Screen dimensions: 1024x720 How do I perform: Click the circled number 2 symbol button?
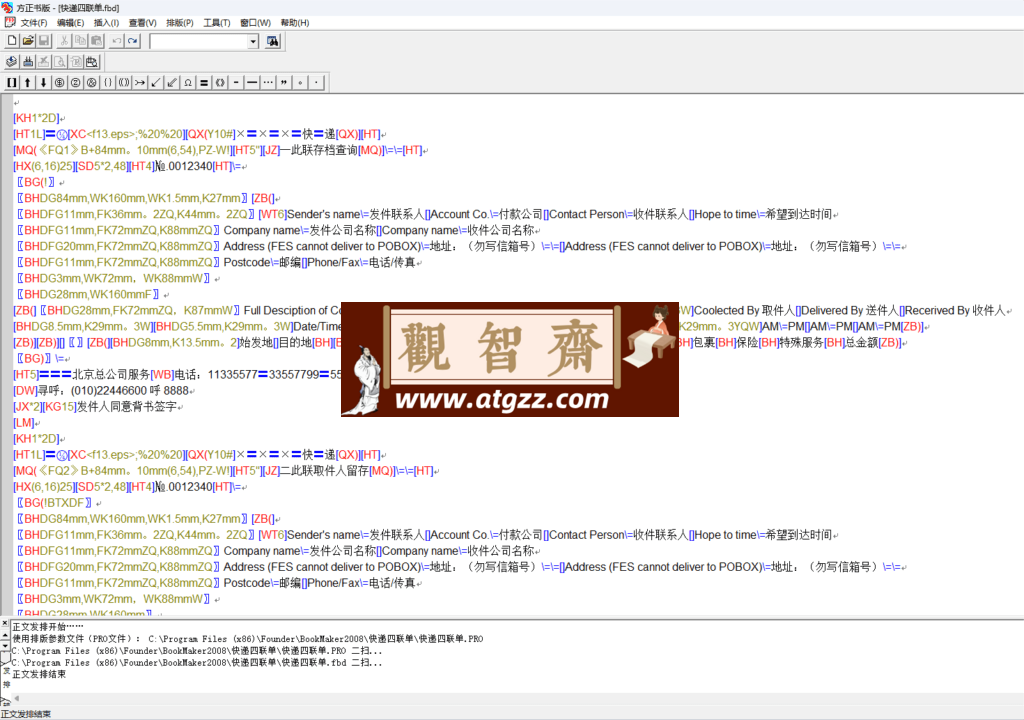tap(76, 82)
